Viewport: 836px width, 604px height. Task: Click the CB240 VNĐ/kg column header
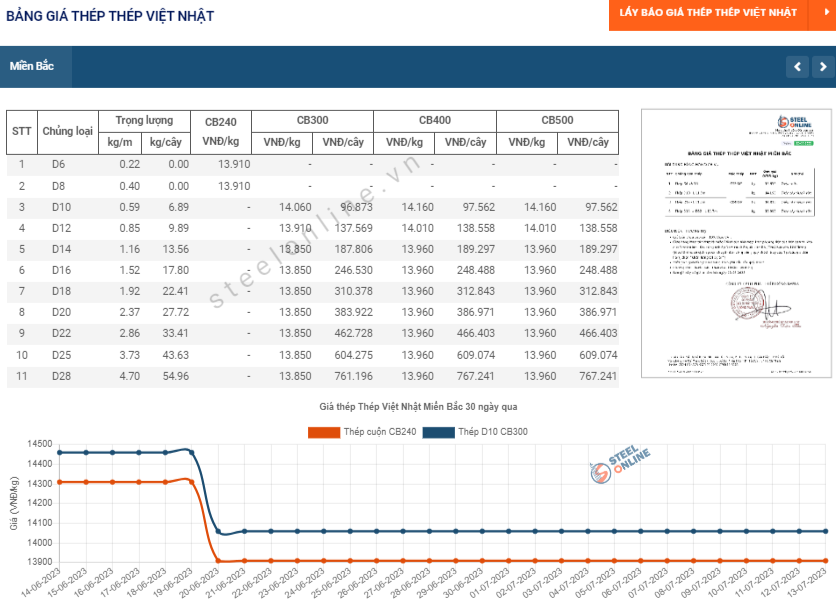click(x=221, y=132)
